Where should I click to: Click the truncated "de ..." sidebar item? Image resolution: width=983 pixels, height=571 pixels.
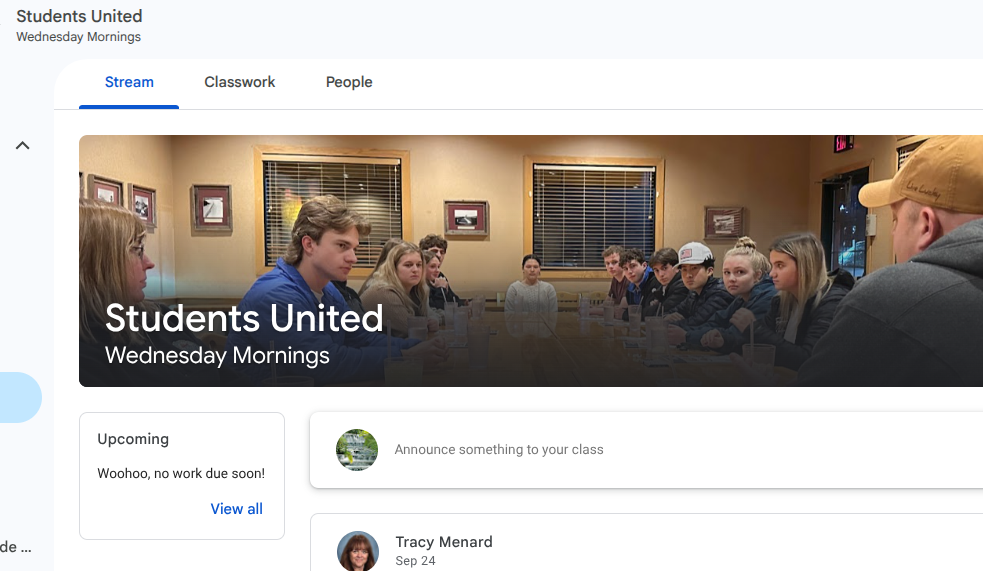[x=16, y=547]
